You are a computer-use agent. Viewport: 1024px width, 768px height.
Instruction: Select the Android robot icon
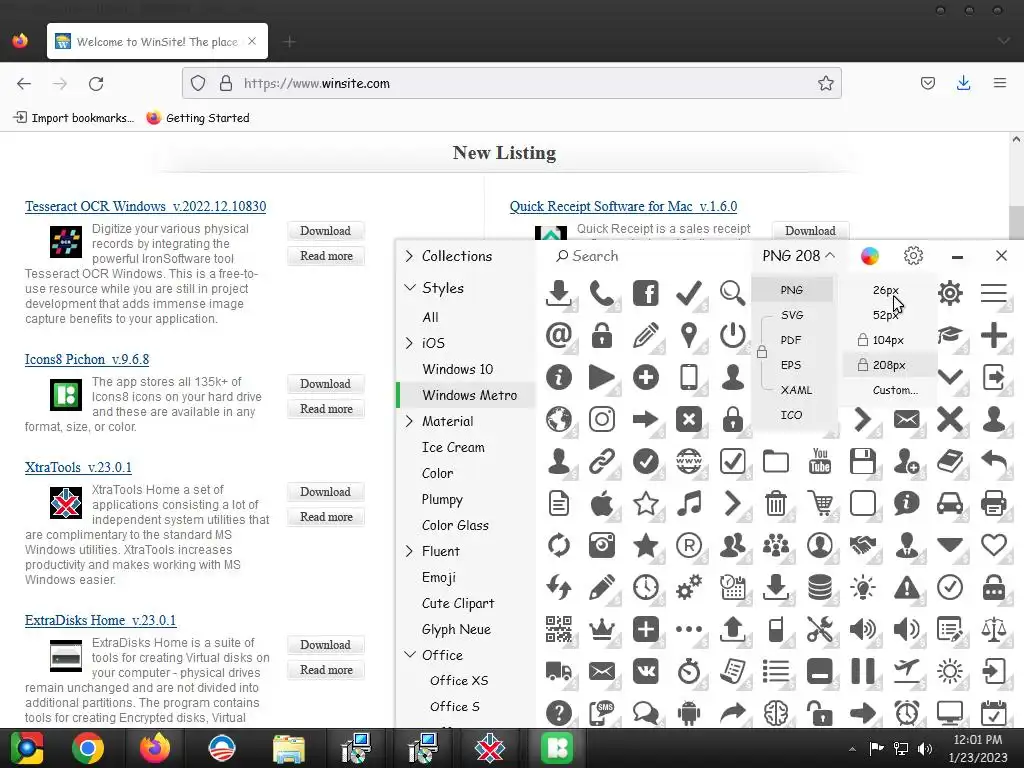click(x=689, y=713)
